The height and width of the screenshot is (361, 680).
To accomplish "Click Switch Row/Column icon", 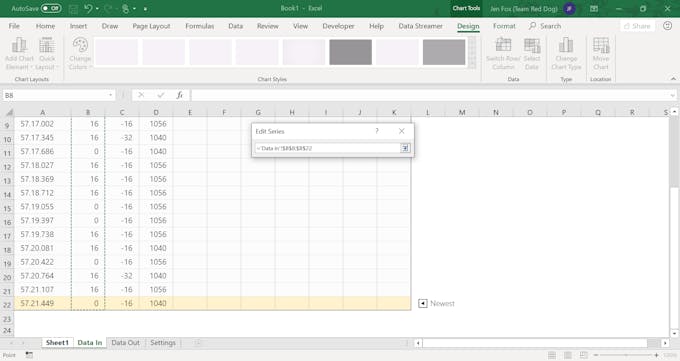I will click(x=503, y=45).
